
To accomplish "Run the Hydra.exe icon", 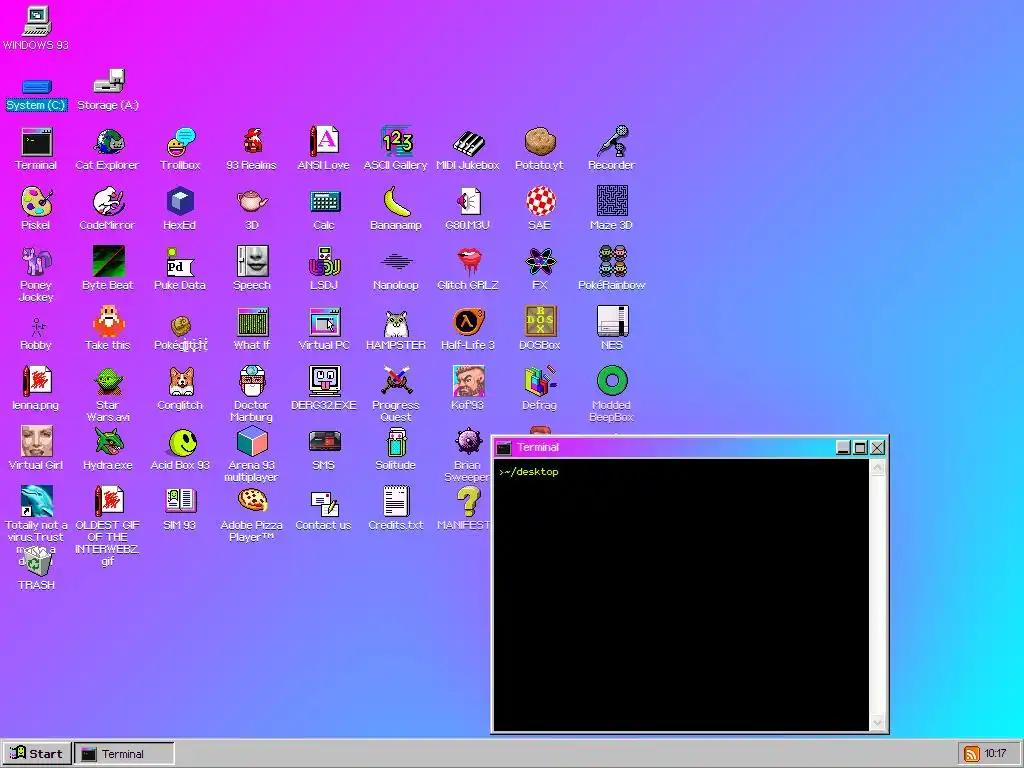I will point(108,442).
